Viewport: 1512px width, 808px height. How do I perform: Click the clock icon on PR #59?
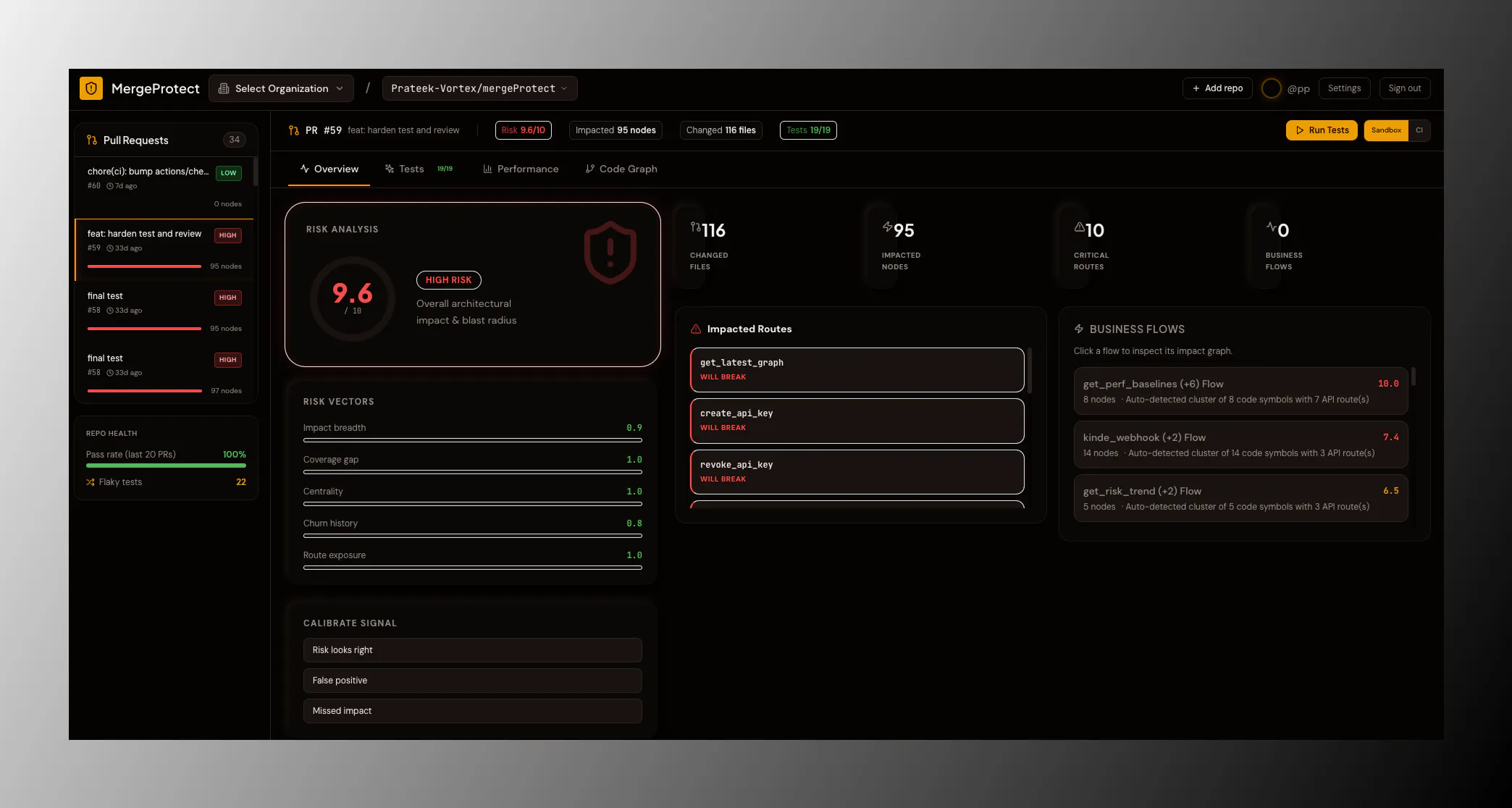[x=110, y=248]
